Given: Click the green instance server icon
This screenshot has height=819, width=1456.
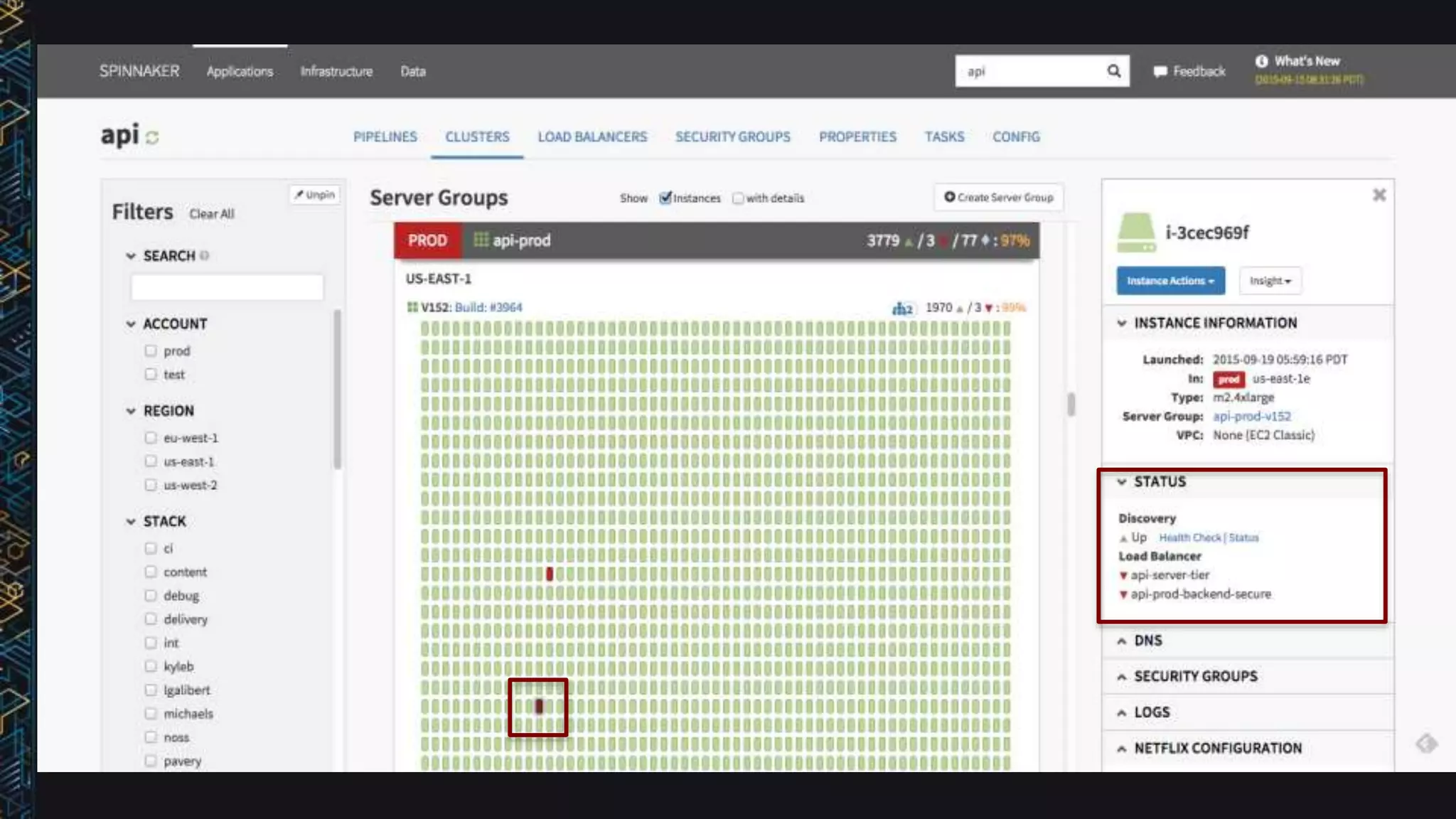Looking at the screenshot, I should pyautogui.click(x=1136, y=233).
